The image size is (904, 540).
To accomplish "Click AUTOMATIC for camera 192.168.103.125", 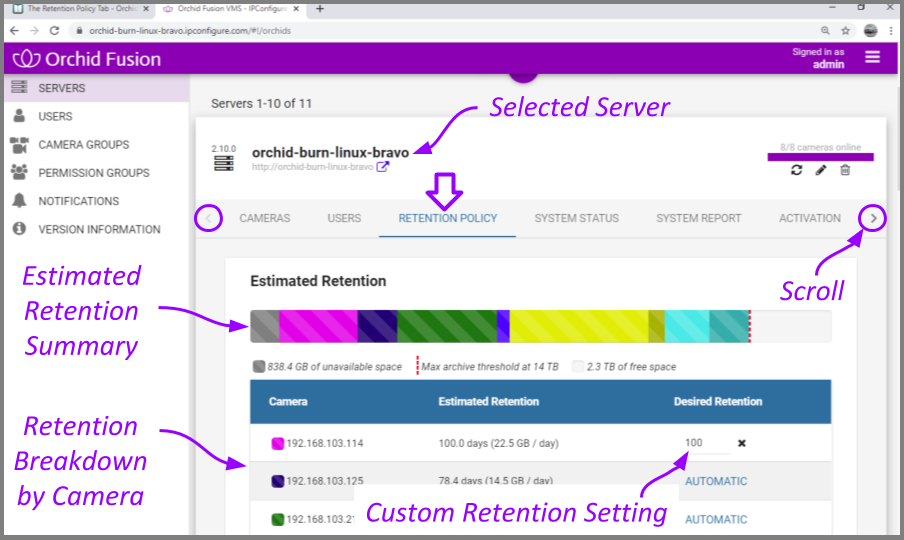I will pos(715,481).
